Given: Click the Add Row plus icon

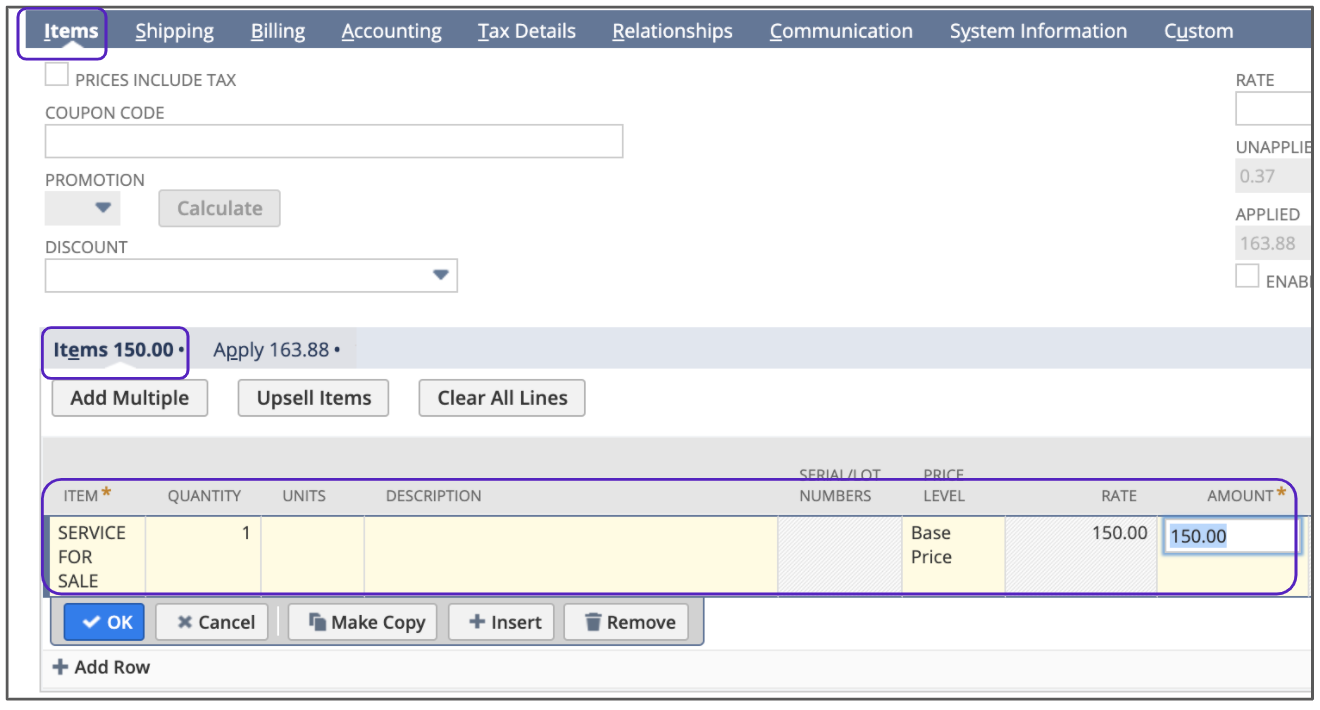Looking at the screenshot, I should coord(61,667).
